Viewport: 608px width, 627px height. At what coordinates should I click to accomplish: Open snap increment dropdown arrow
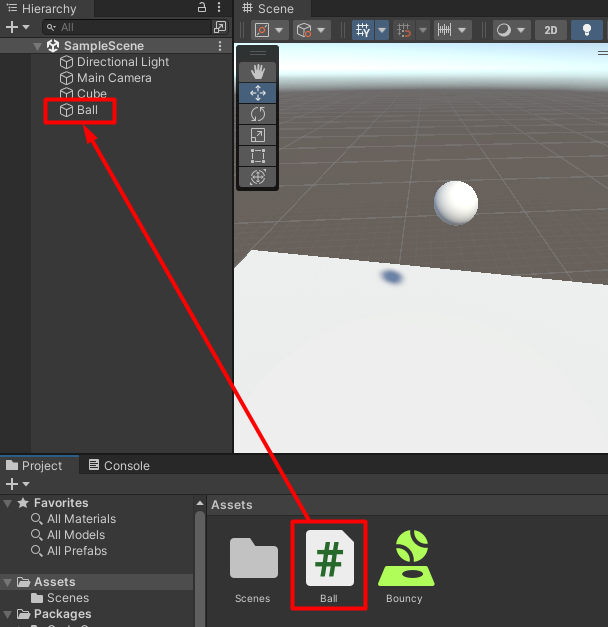(x=462, y=30)
